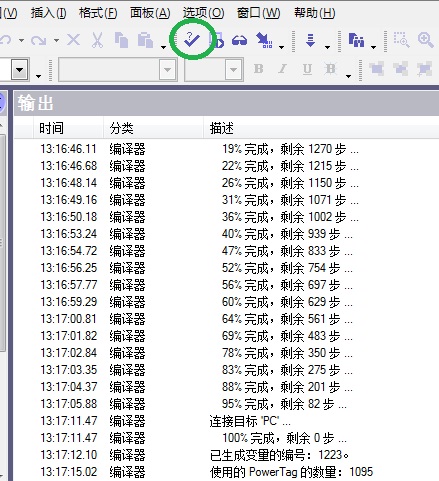
Task: Select row '使用的 PowerTag 的数量: 1095'
Action: 227,472
